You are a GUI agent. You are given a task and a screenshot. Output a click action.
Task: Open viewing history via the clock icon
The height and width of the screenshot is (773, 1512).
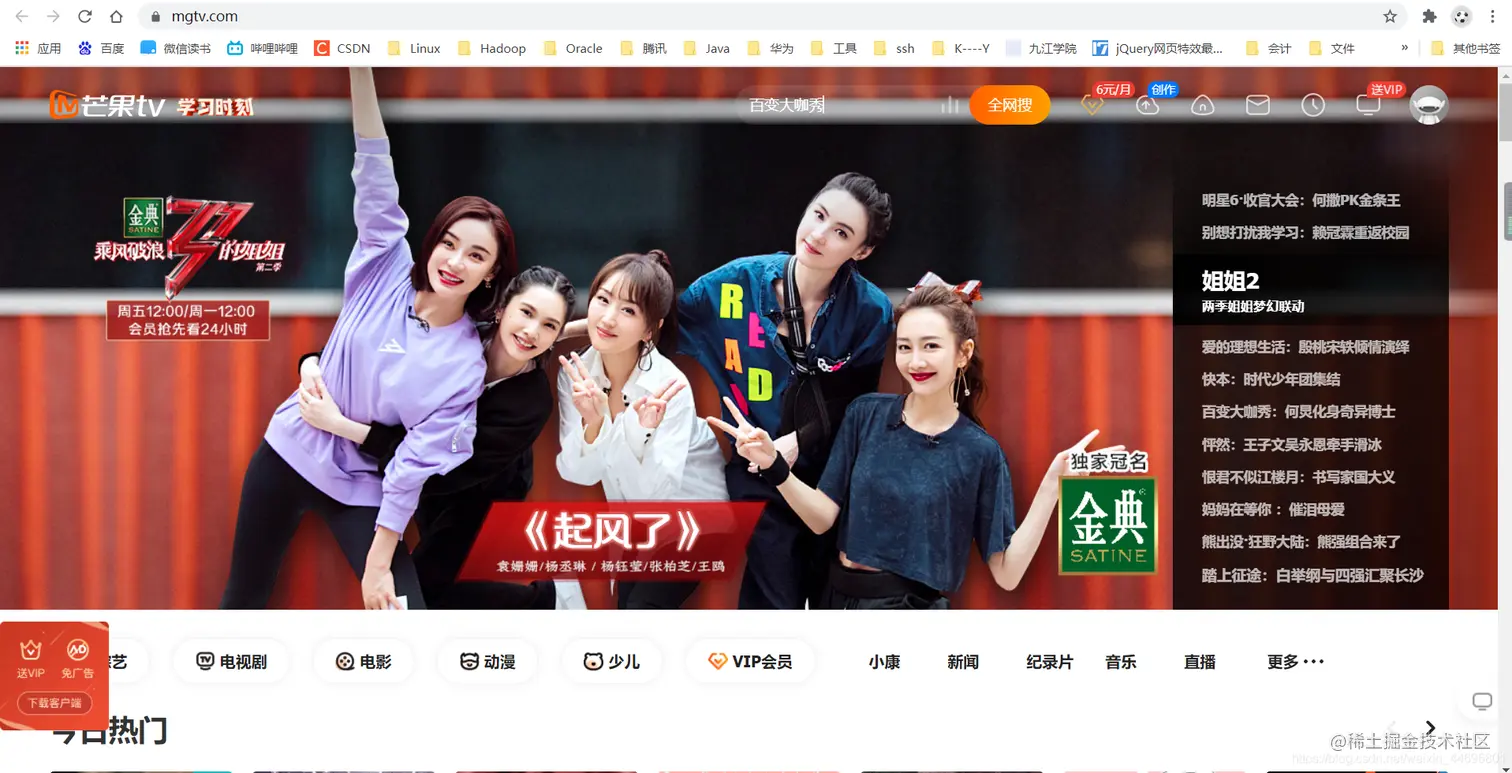1313,104
